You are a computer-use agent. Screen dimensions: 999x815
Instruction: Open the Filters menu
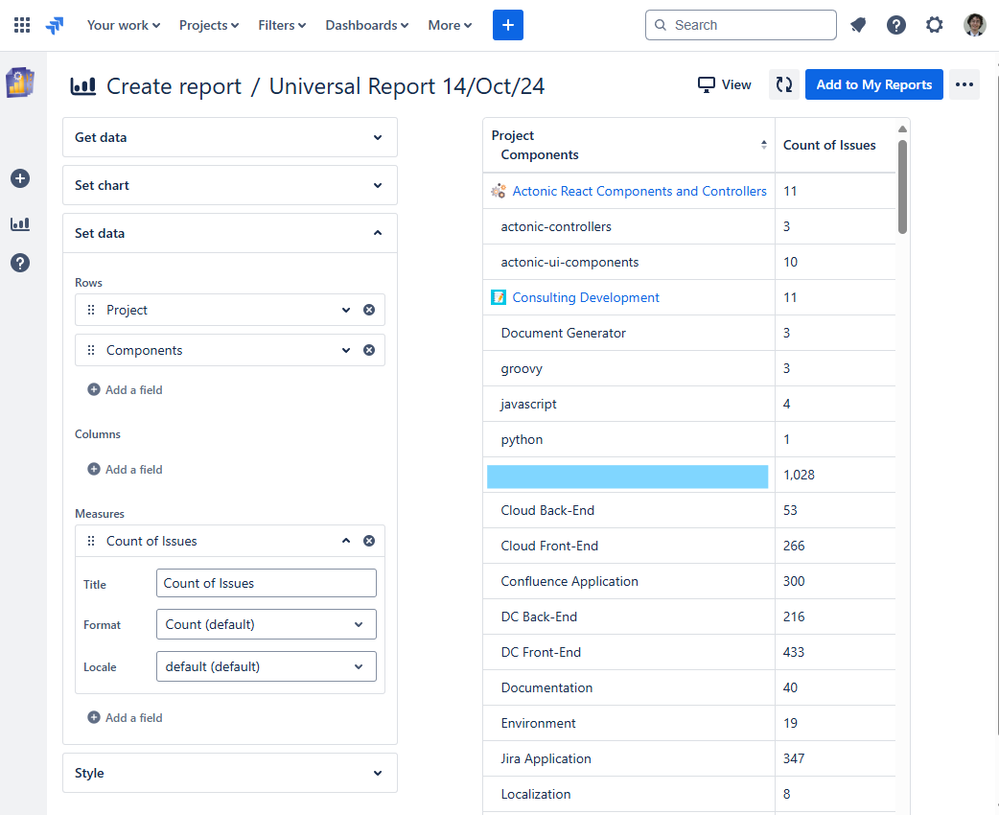point(282,25)
